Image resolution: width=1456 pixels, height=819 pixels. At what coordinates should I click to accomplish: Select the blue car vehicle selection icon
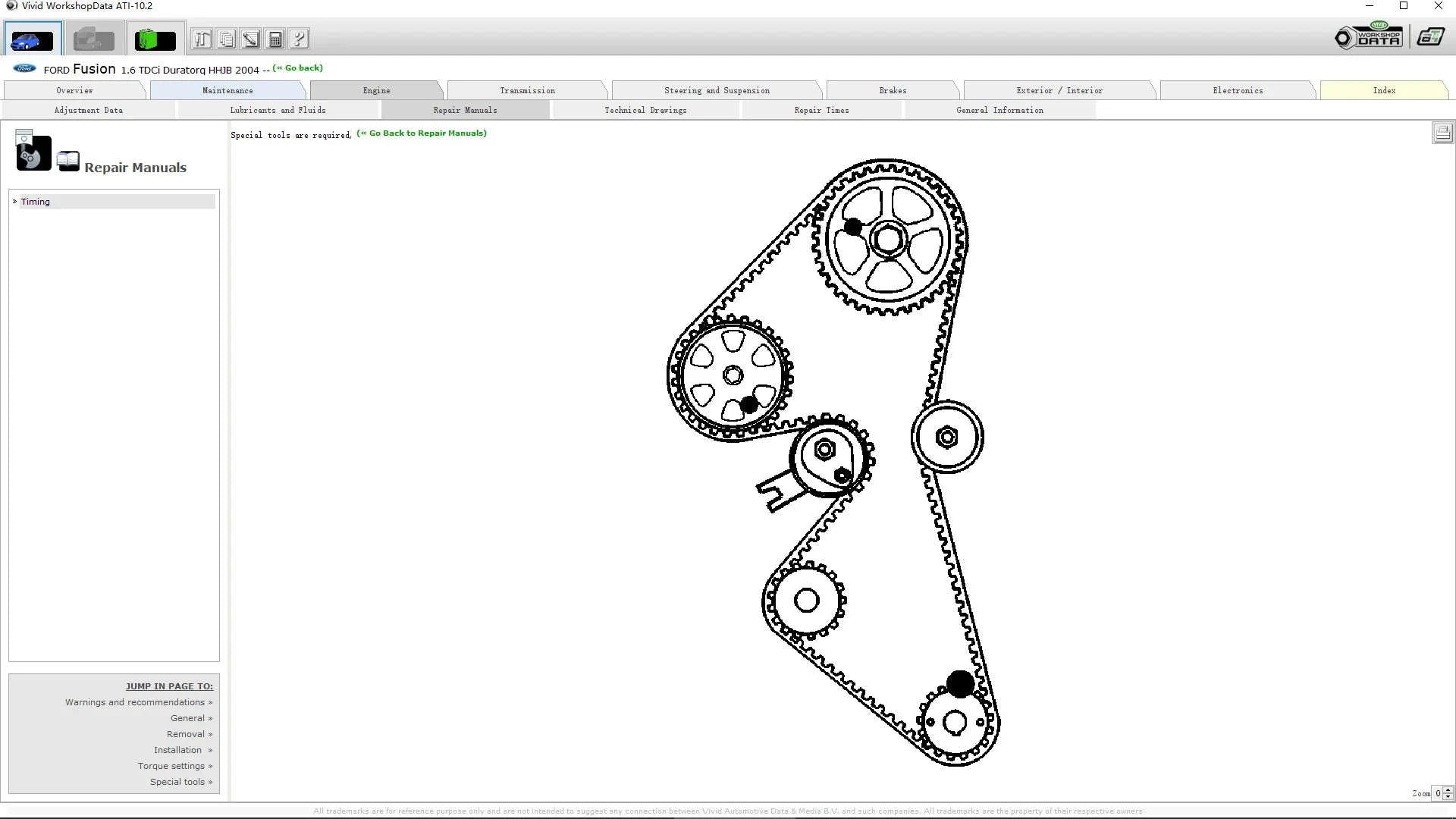[x=32, y=38]
